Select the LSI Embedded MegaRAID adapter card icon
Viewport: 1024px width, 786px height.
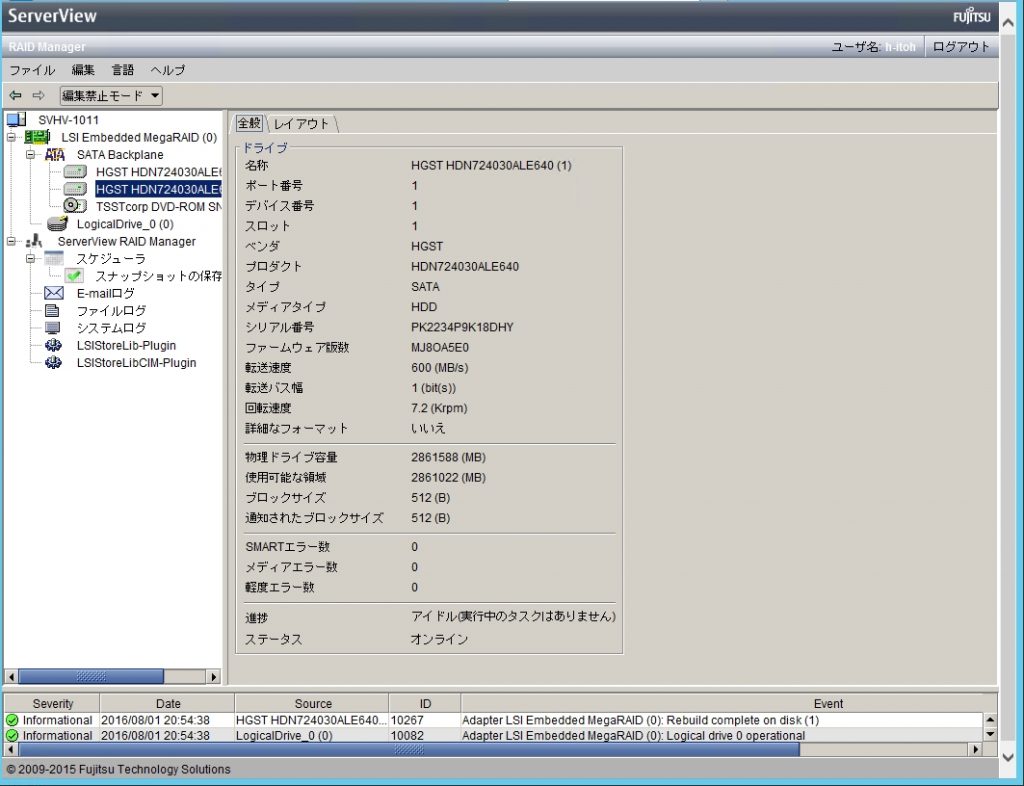point(37,137)
